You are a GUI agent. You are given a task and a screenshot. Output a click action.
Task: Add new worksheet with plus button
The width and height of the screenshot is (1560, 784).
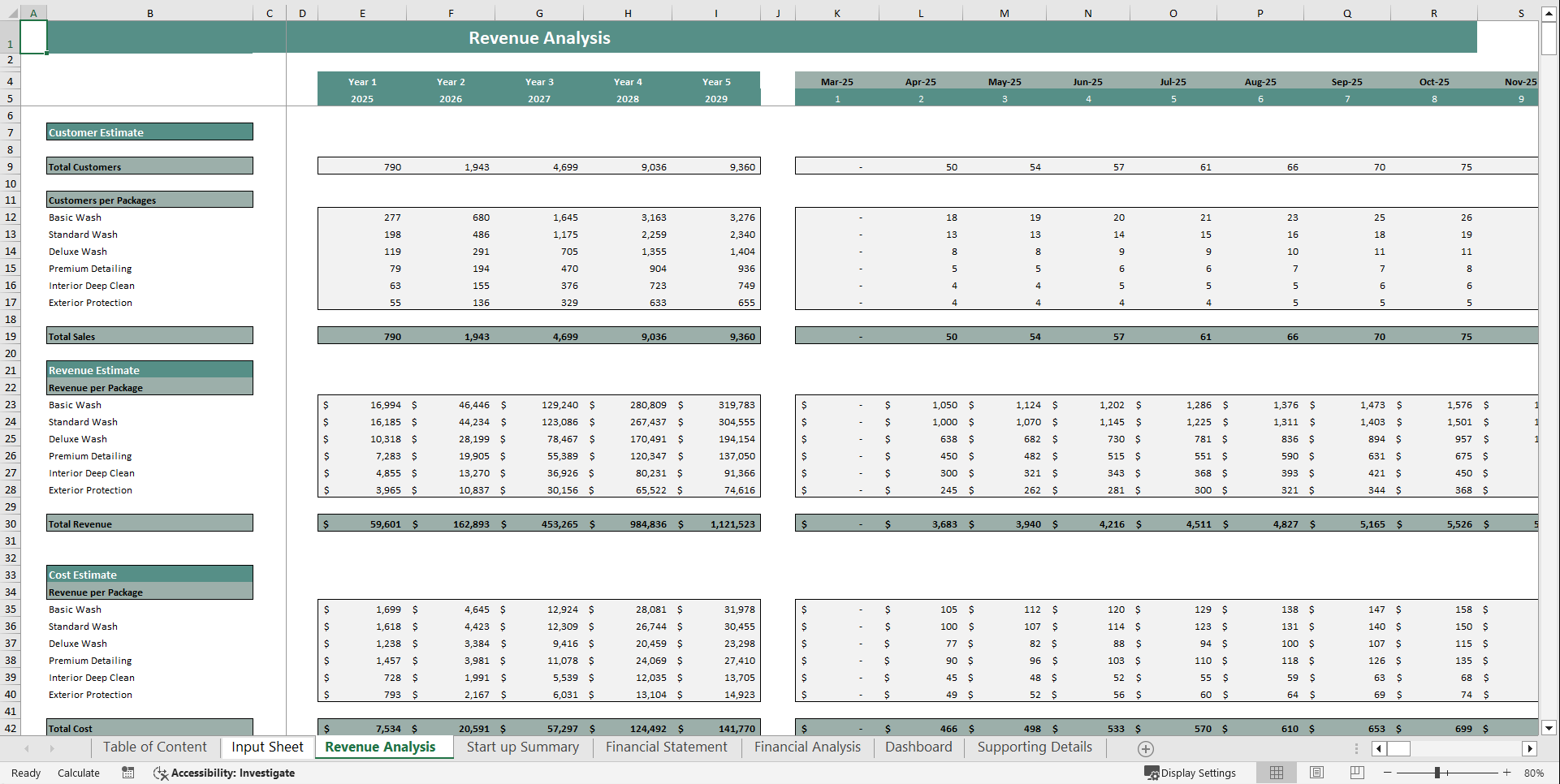coord(1146,747)
